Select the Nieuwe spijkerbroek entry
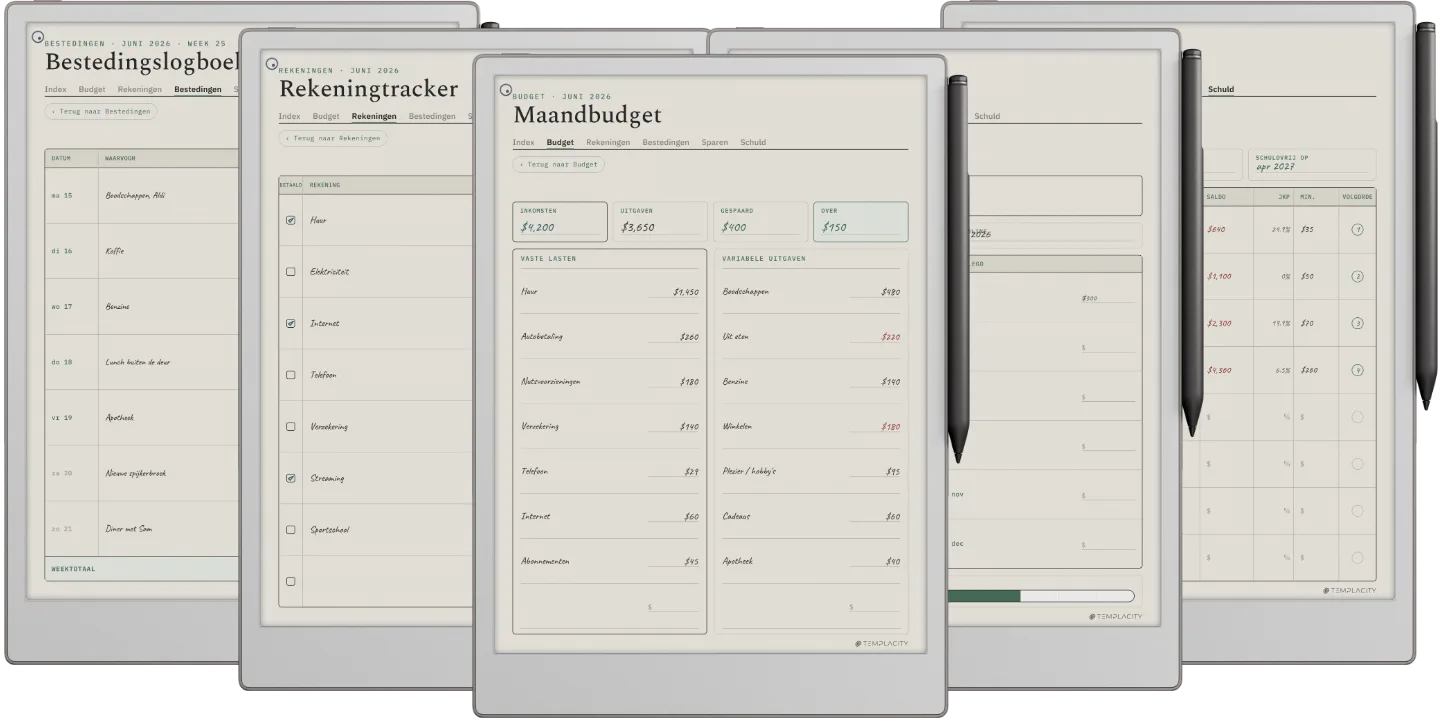Image resolution: width=1440 pixels, height=718 pixels. pyautogui.click(x=136, y=473)
